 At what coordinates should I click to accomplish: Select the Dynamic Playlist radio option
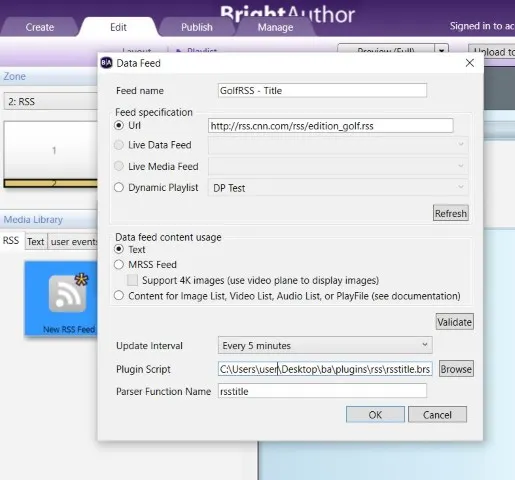click(119, 187)
